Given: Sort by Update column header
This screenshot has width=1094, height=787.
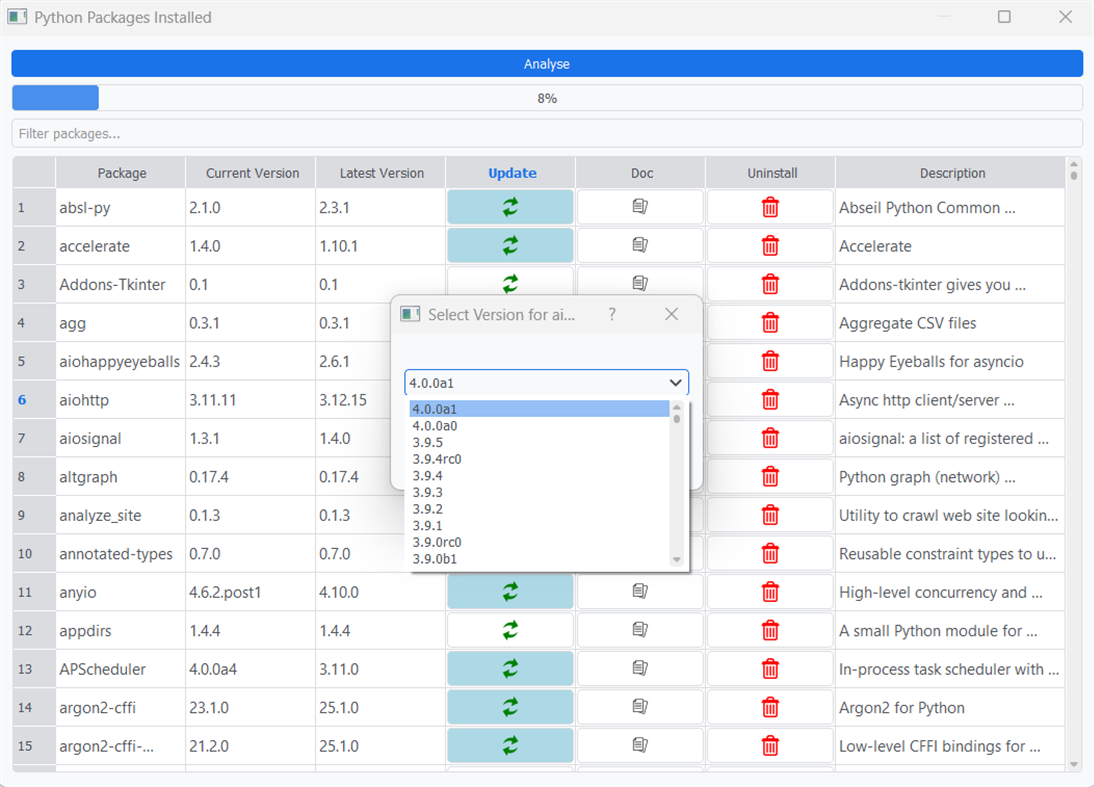Looking at the screenshot, I should (x=512, y=173).
